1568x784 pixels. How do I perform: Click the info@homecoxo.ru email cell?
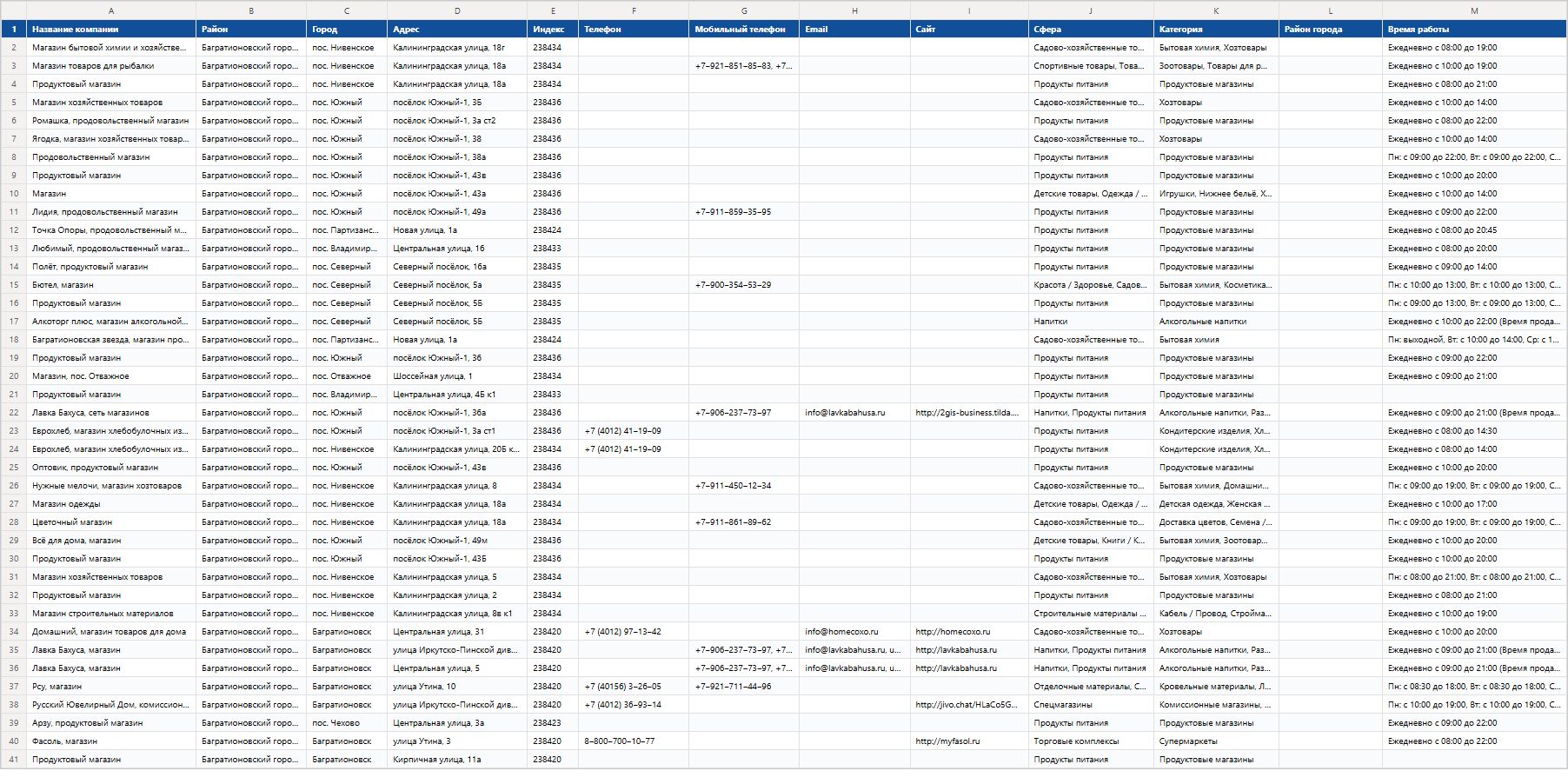(854, 632)
